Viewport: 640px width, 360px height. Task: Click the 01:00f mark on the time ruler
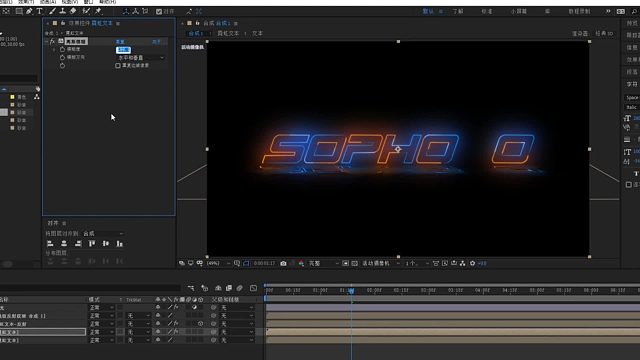tap(320, 291)
